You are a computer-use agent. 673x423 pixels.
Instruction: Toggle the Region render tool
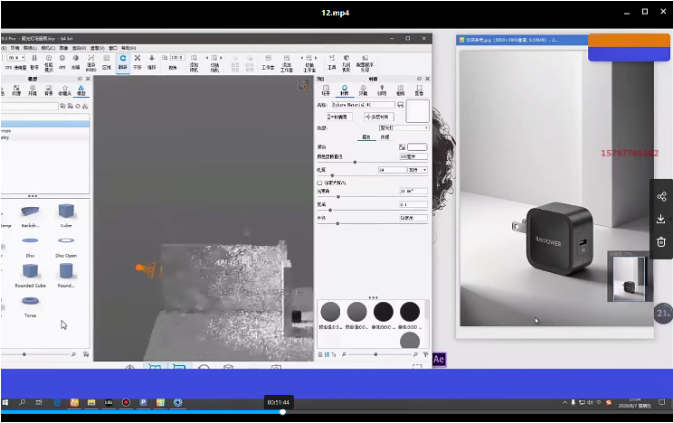(106, 62)
